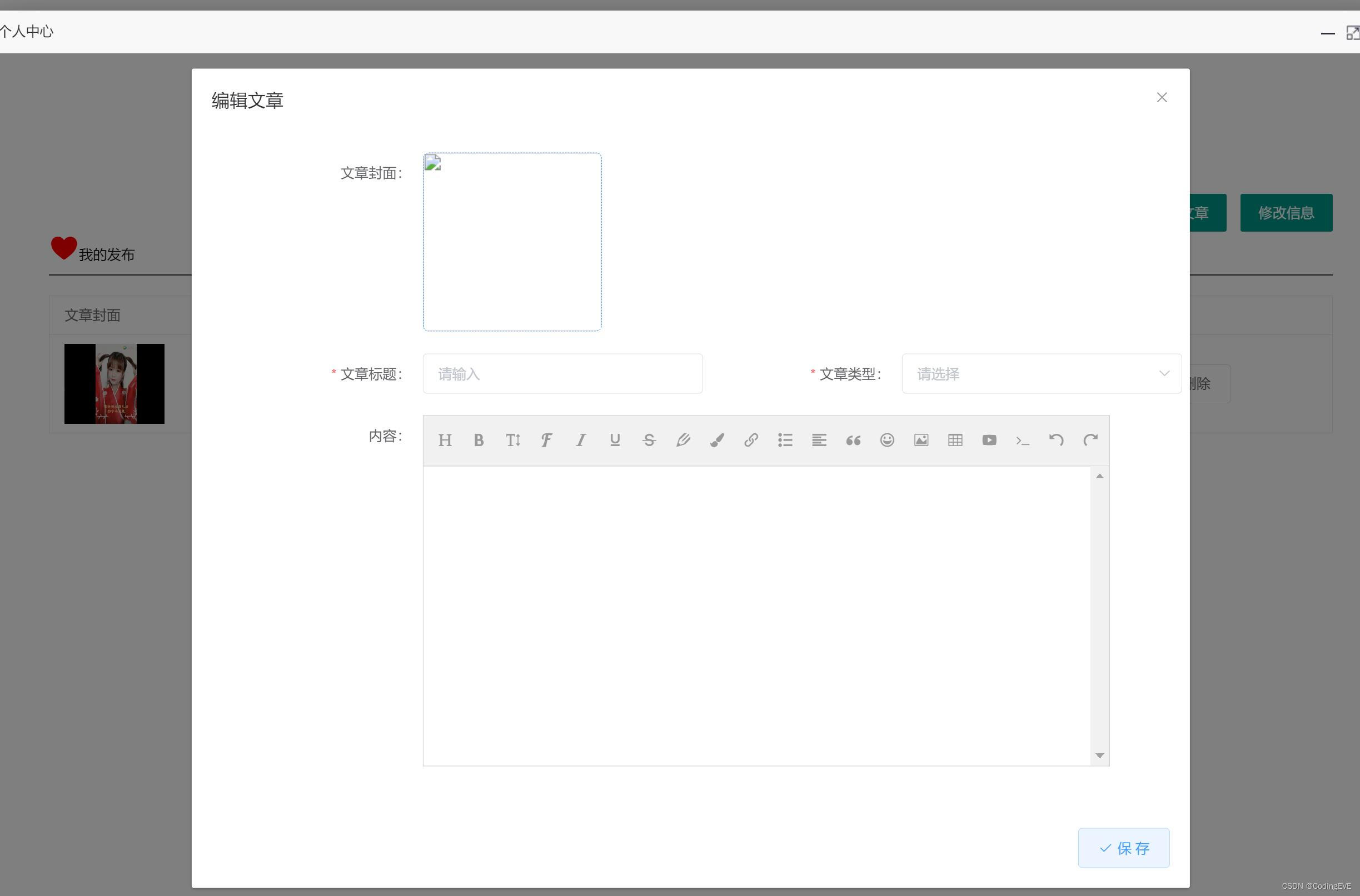Insert a table into content
This screenshot has width=1360, height=896.
(955, 440)
